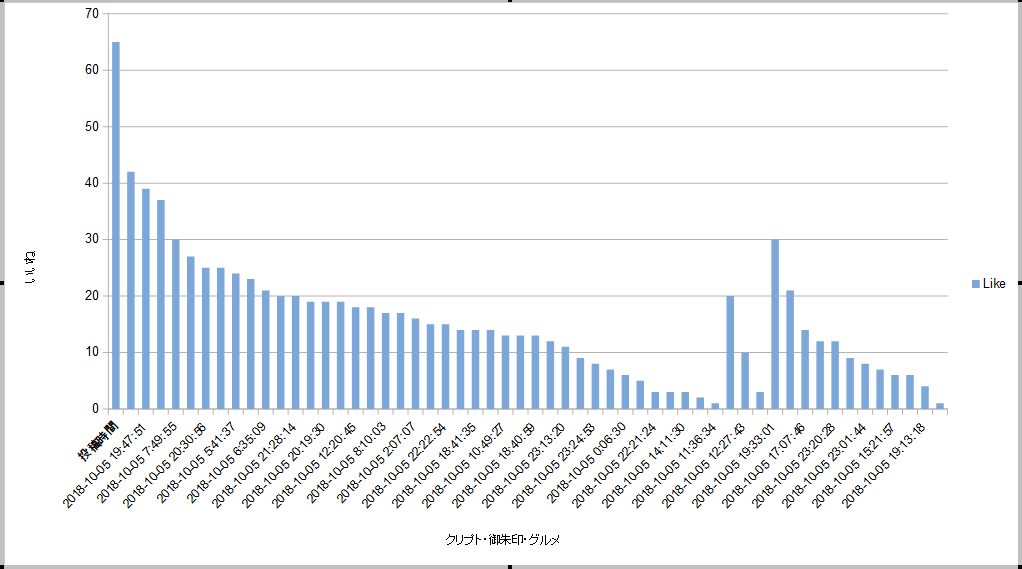Screen dimensions: 1022x569
Task: Select the Like legend label
Action: (994, 284)
